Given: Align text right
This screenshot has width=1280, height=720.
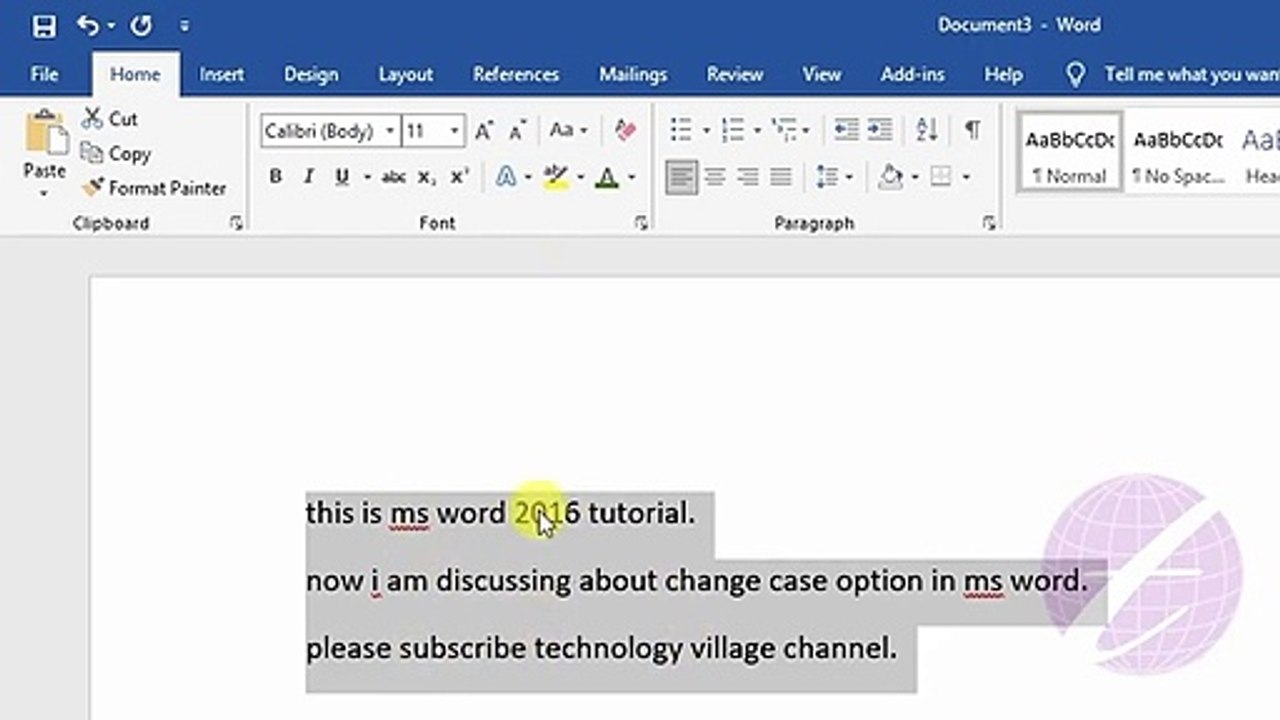Looking at the screenshot, I should point(748,177).
